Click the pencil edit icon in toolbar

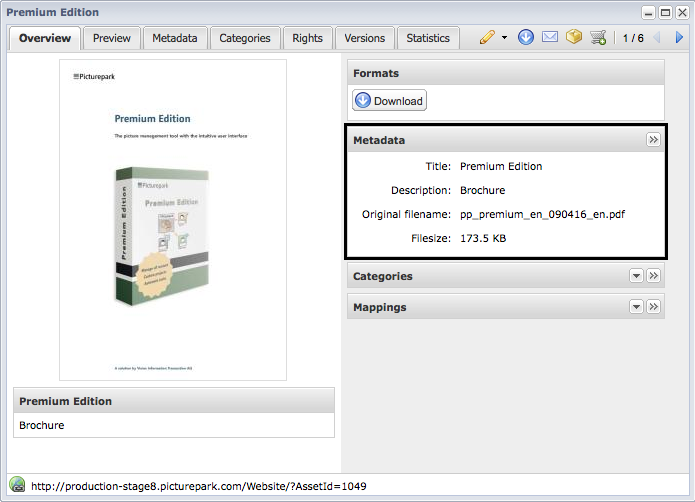[487, 37]
